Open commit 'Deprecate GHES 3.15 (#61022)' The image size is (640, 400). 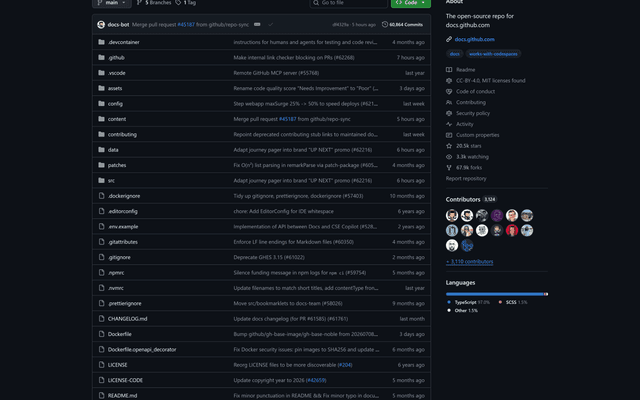click(269, 257)
